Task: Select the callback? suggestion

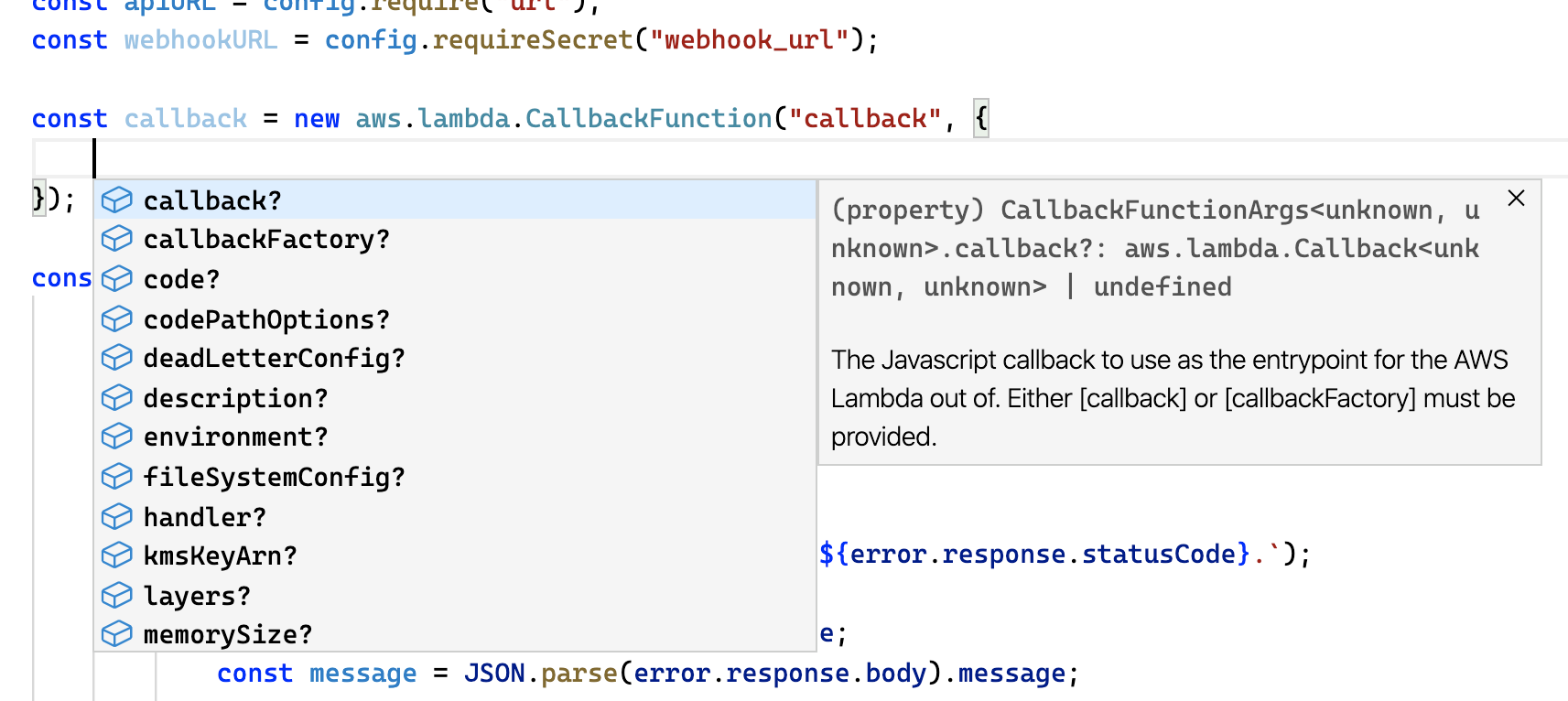Action: pyautogui.click(x=455, y=200)
